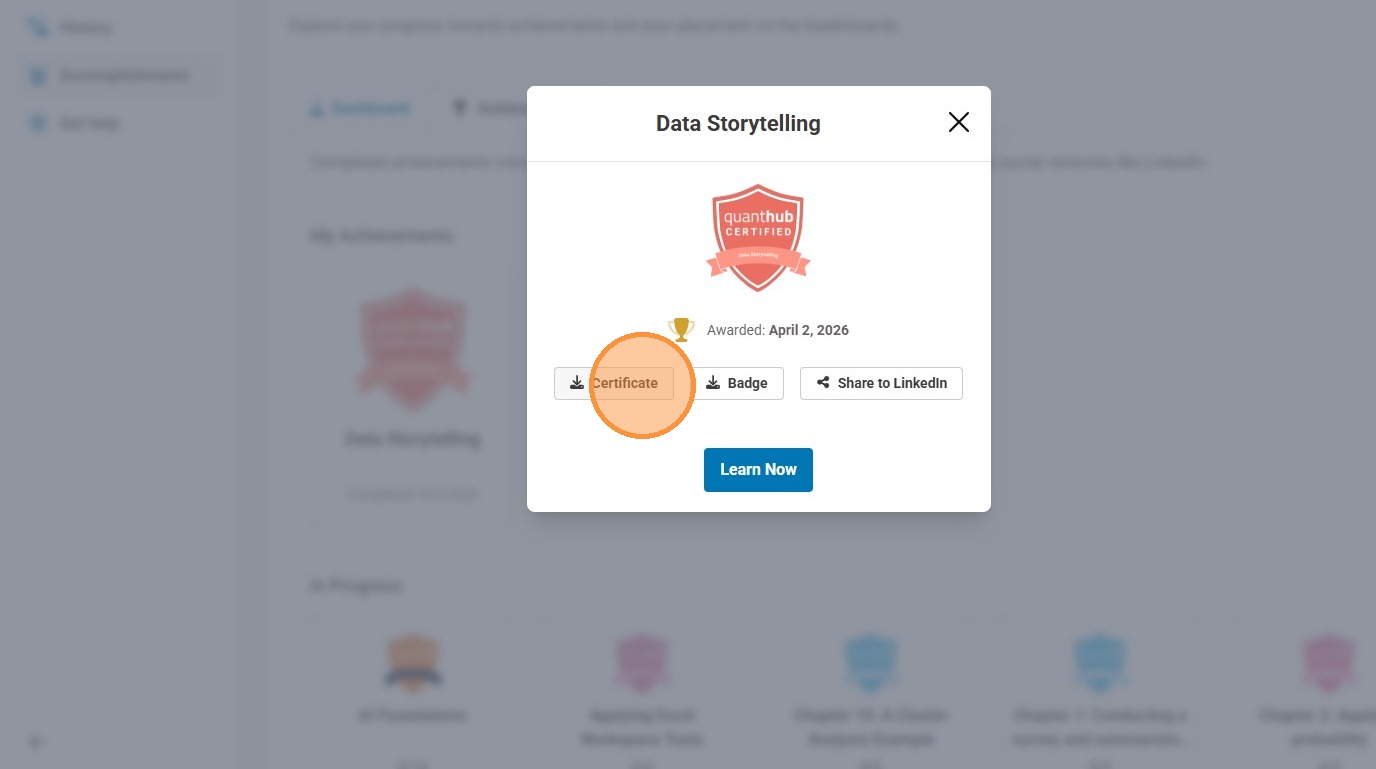The width and height of the screenshot is (1376, 769).
Task: Collapse the sidebar using the bottom arrow
Action: [36, 742]
